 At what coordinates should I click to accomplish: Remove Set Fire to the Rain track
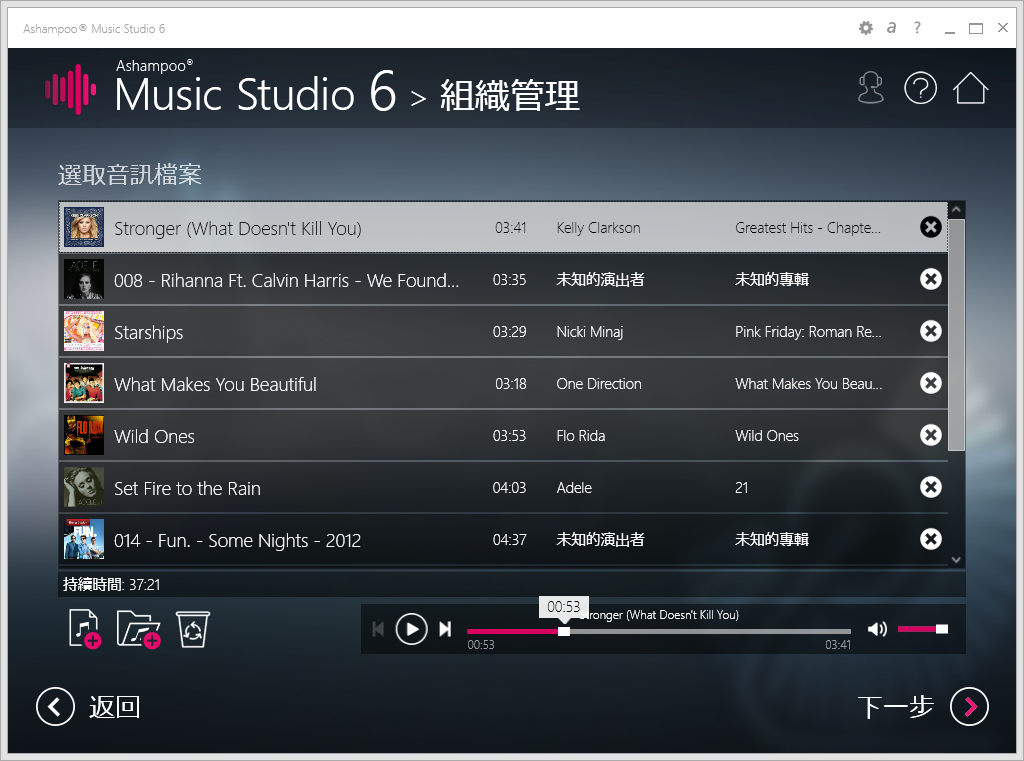(931, 487)
